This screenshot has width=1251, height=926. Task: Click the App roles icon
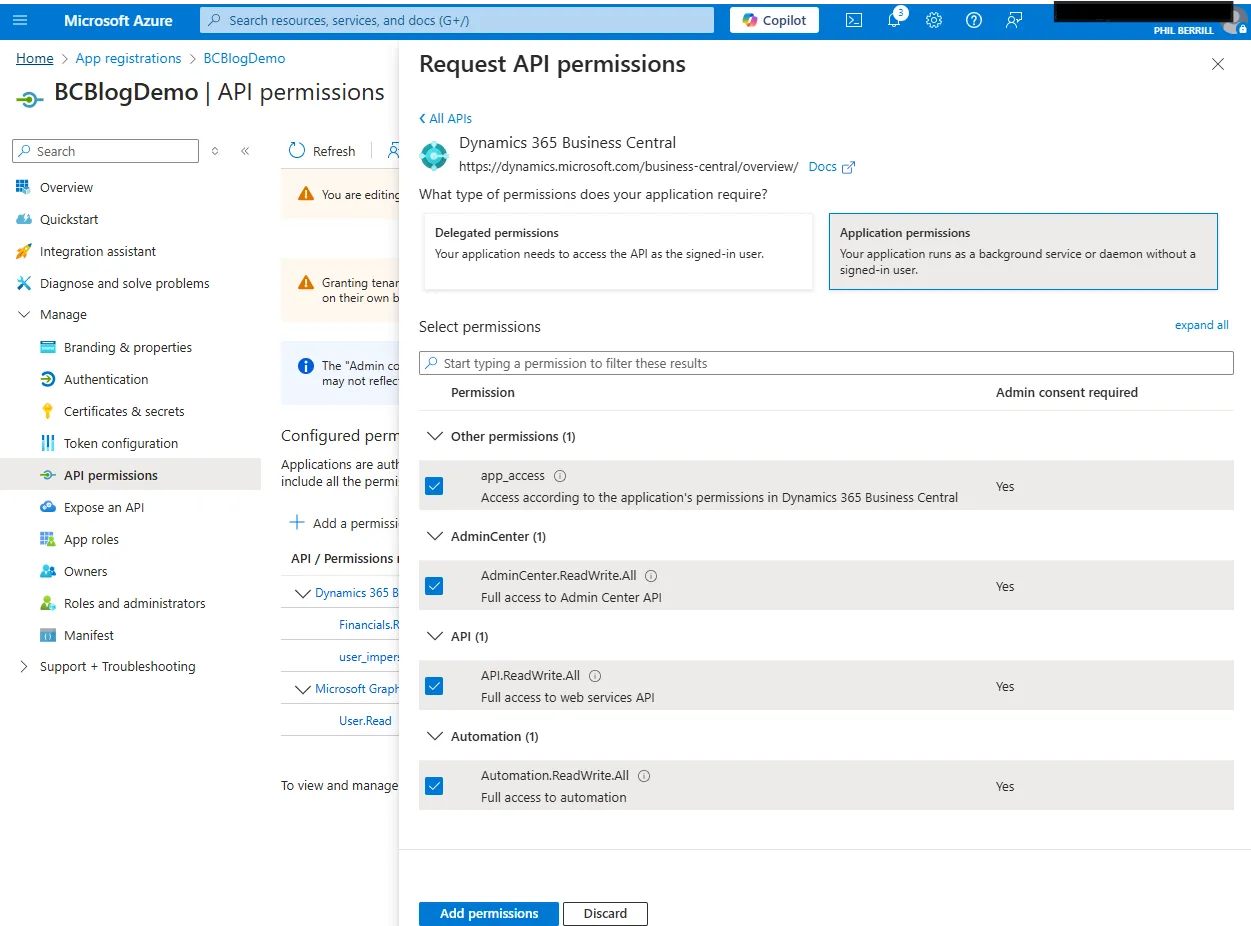[47, 539]
